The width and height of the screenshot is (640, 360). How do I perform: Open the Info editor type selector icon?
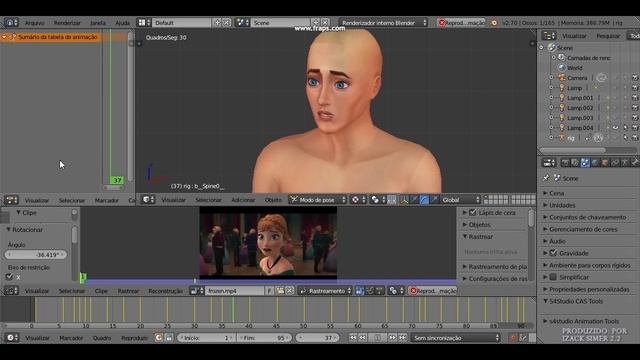coord(11,23)
